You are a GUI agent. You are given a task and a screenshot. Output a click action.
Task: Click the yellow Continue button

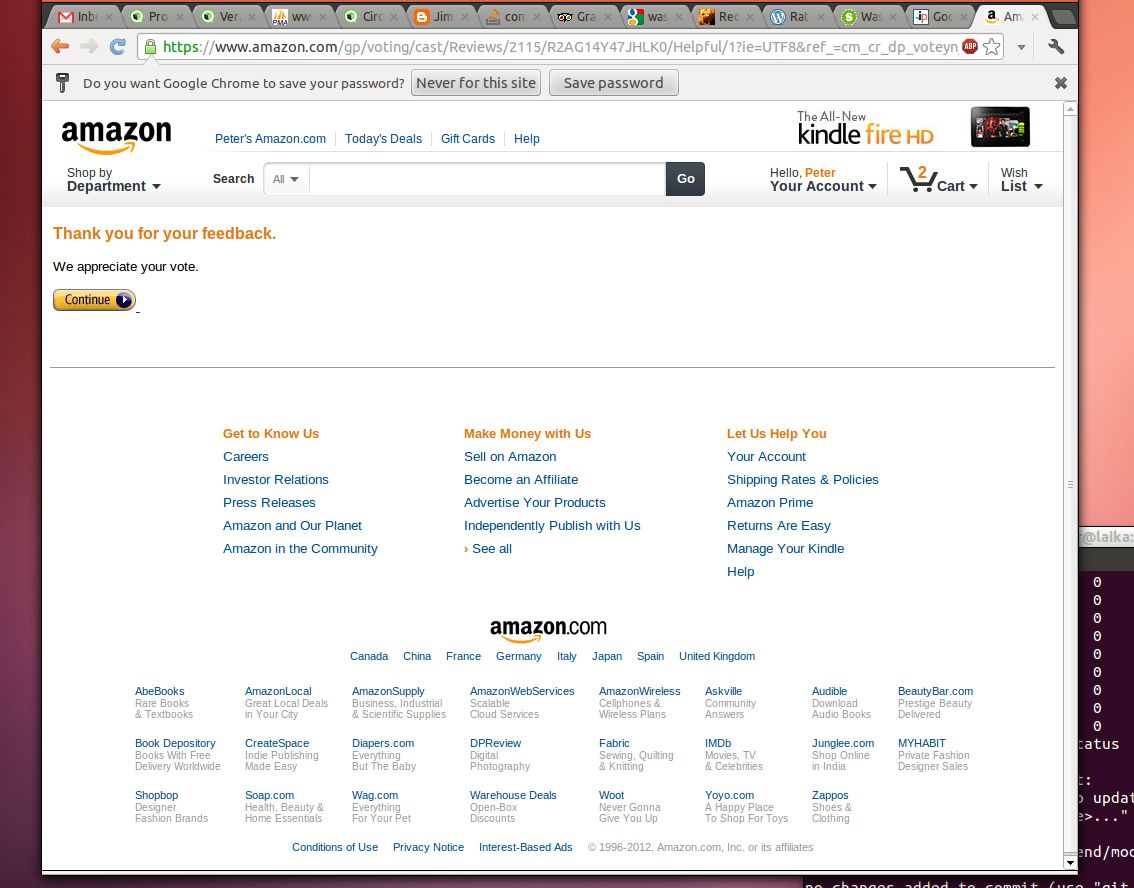click(x=94, y=300)
